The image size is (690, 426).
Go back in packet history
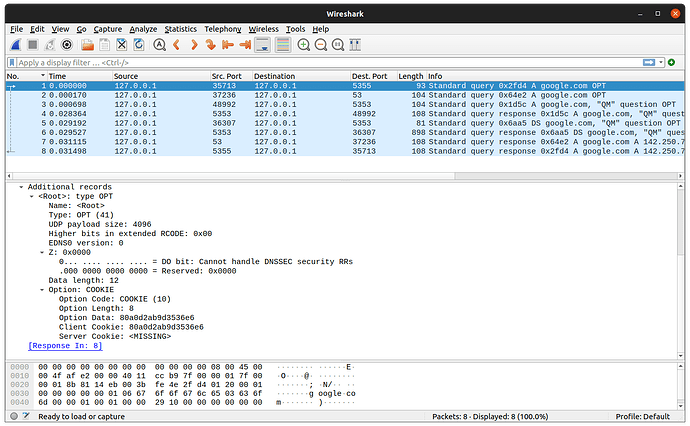point(176,45)
